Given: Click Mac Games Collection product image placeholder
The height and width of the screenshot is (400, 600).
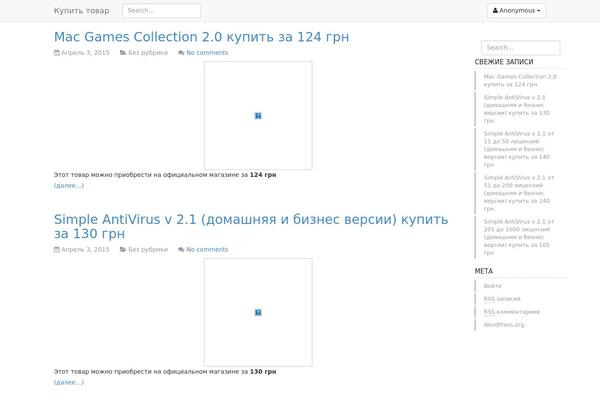Looking at the screenshot, I should (x=258, y=116).
